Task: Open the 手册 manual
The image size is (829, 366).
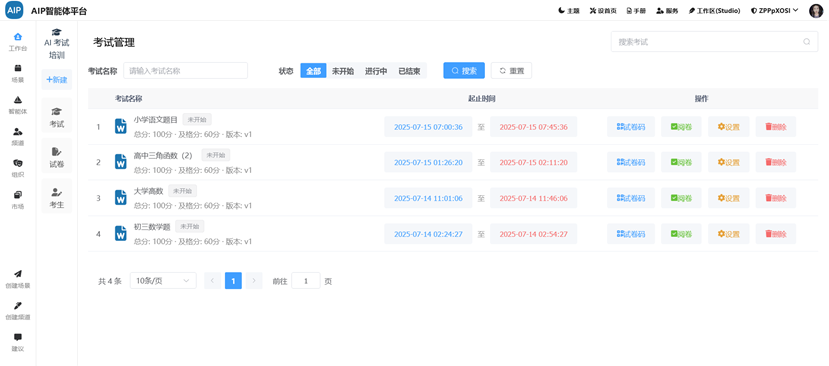Action: [637, 11]
